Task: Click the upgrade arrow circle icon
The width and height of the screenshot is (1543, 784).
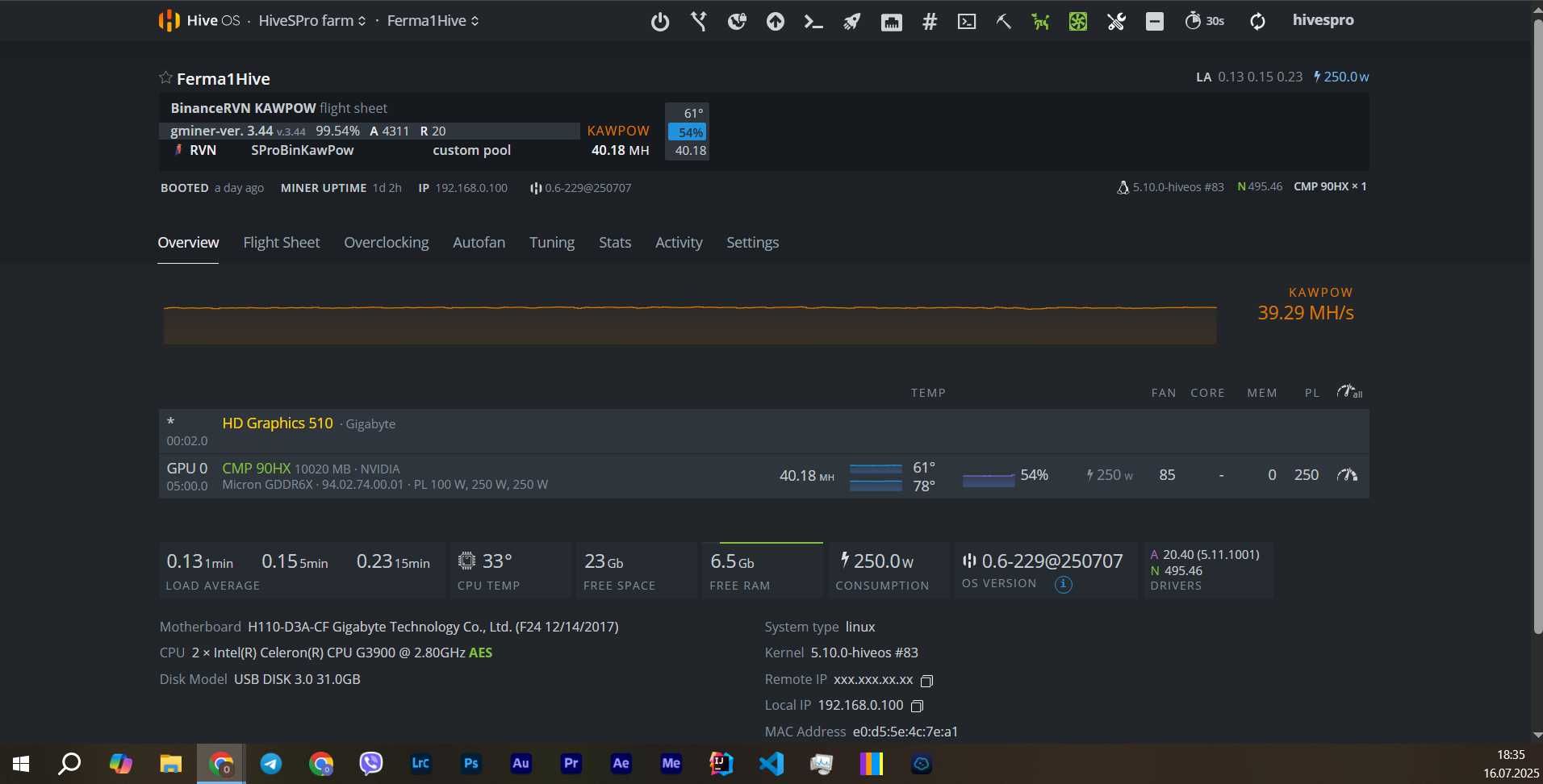Action: [776, 22]
